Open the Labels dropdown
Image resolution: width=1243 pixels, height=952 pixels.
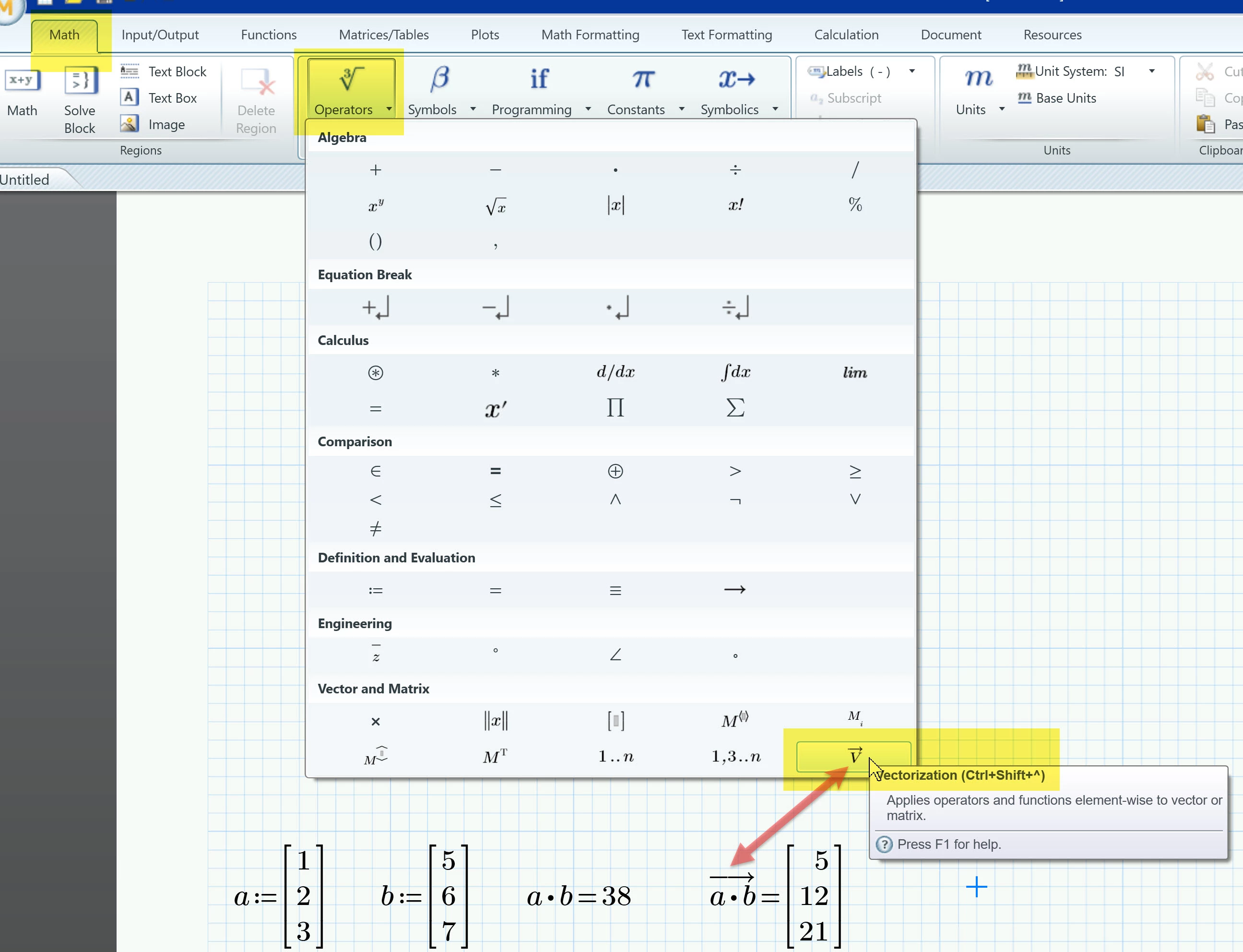coord(912,71)
